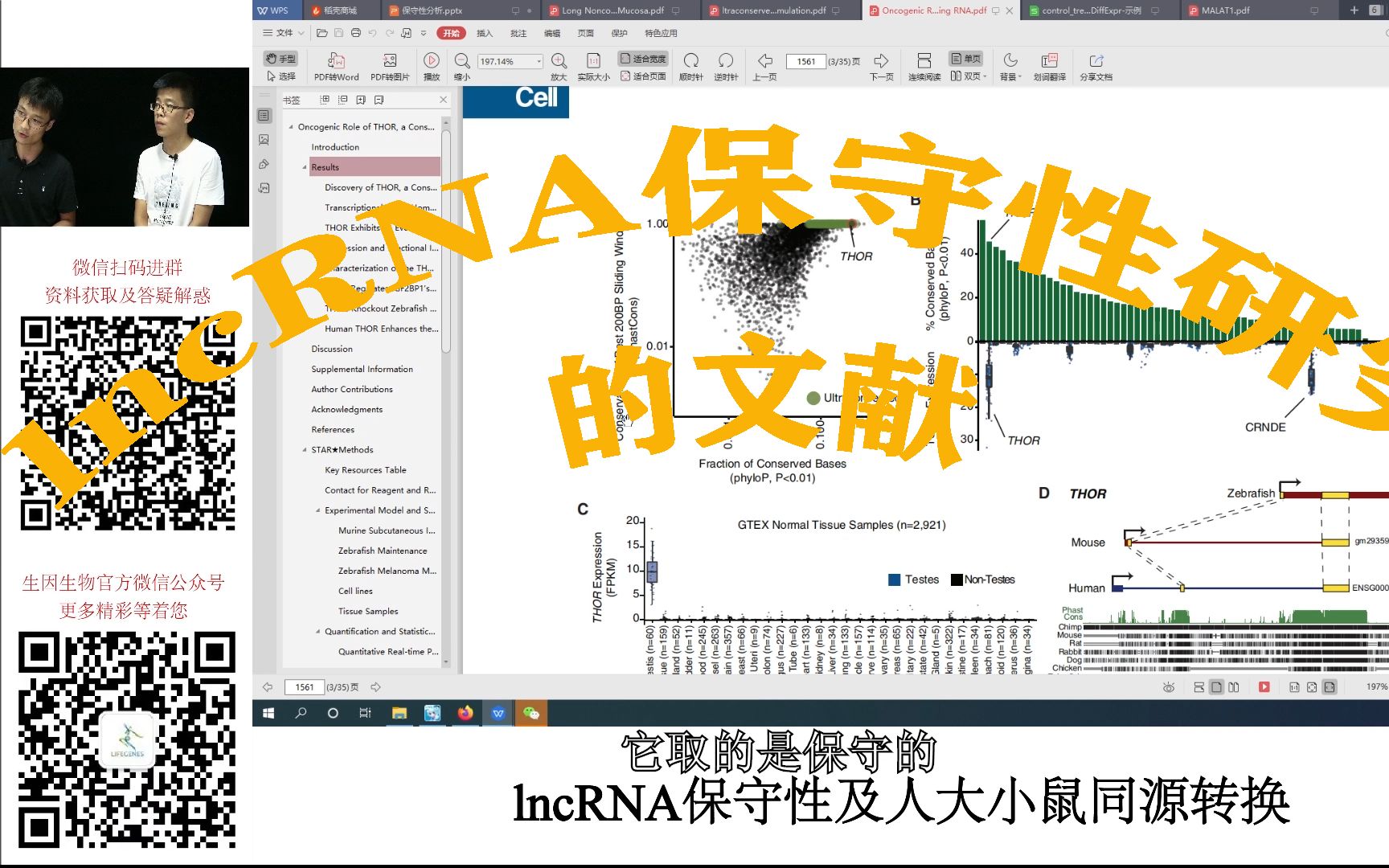
Task: Collapse the Oncogenic Role of THOR root bookmark
Action: (291, 127)
